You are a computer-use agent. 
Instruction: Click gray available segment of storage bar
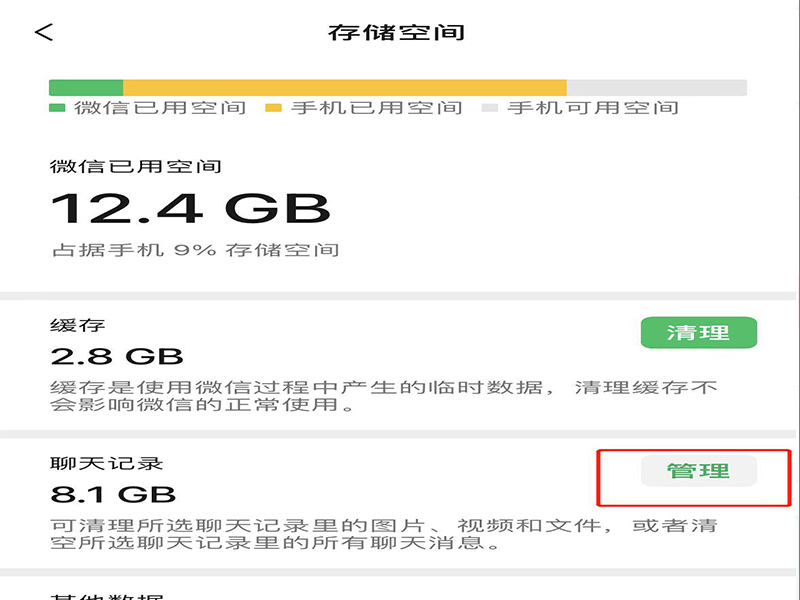[x=656, y=87]
